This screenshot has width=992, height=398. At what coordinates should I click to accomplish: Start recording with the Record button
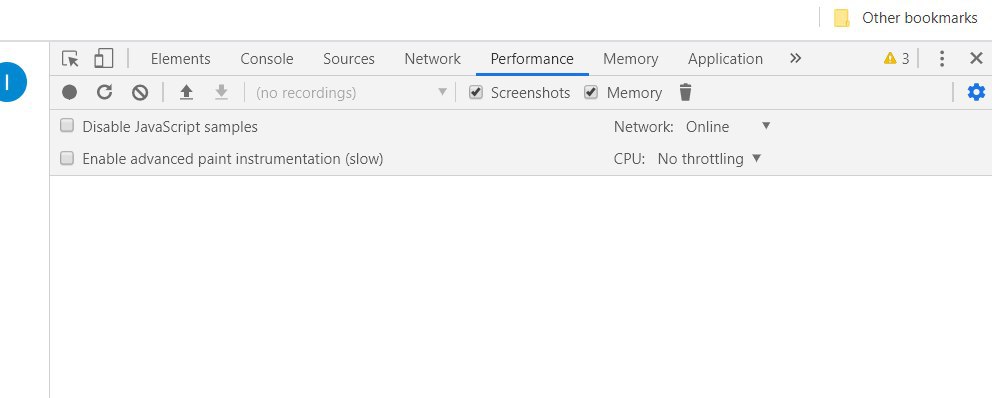(70, 93)
